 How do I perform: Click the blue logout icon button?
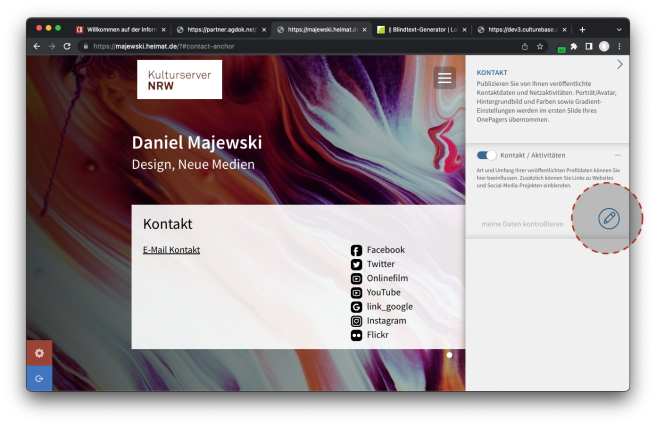click(x=39, y=378)
